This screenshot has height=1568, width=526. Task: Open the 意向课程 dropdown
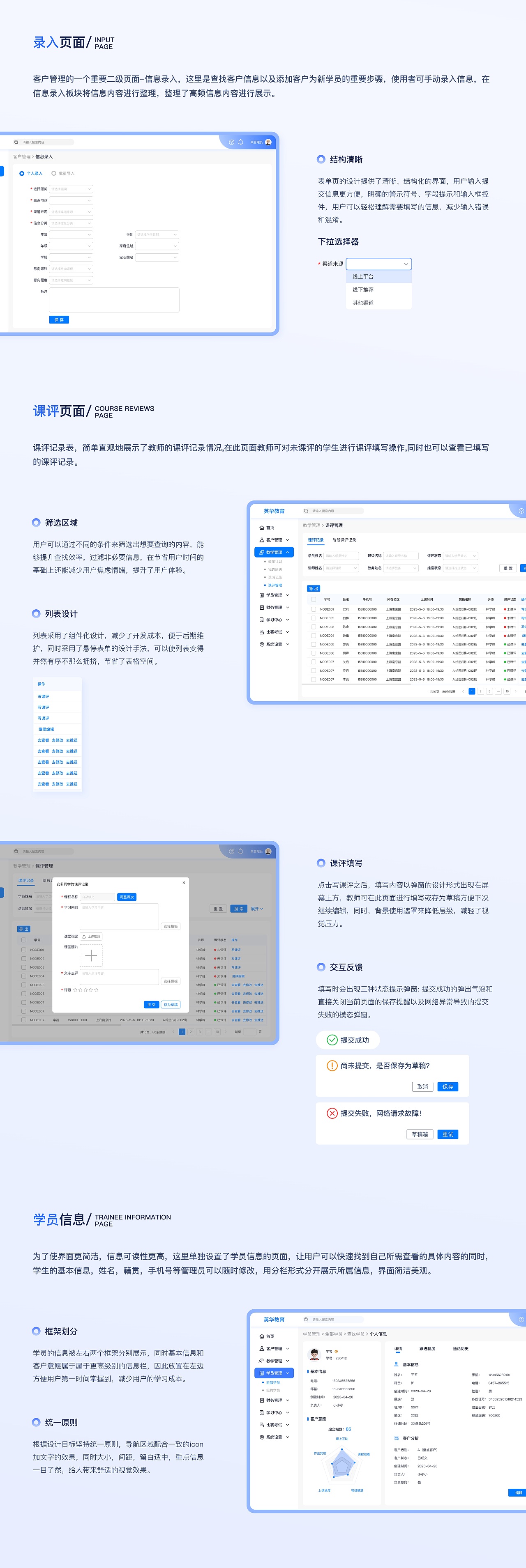[x=71, y=269]
